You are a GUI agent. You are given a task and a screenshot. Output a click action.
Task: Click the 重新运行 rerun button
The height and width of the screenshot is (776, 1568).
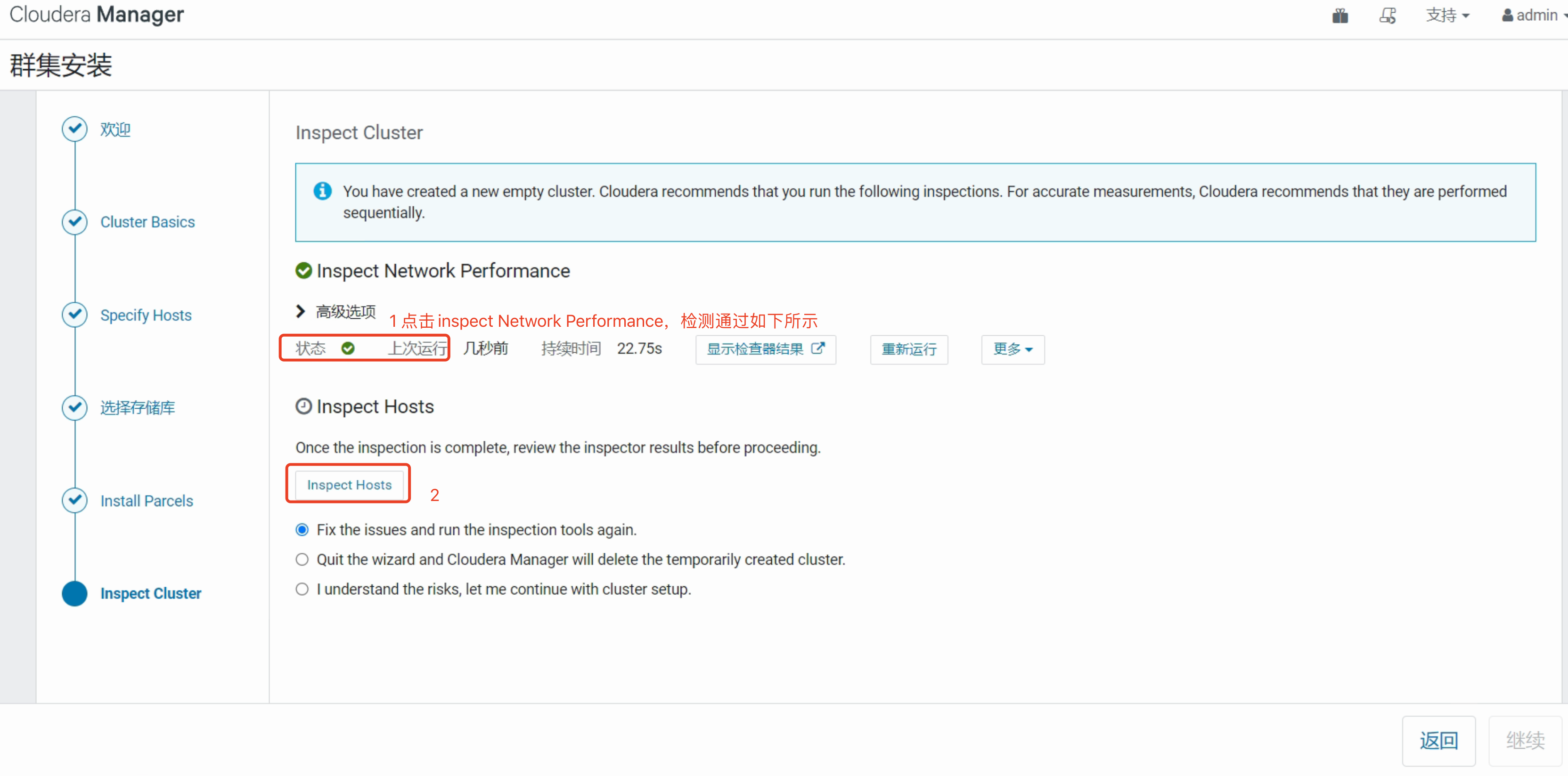tap(908, 349)
